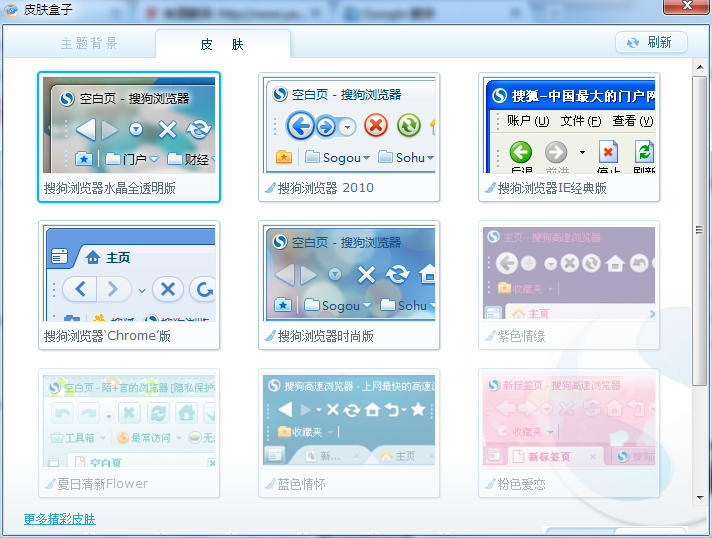The image size is (712, 538).
Task: Click pencil icon beside 紫色情缘 label
Action: click(489, 336)
